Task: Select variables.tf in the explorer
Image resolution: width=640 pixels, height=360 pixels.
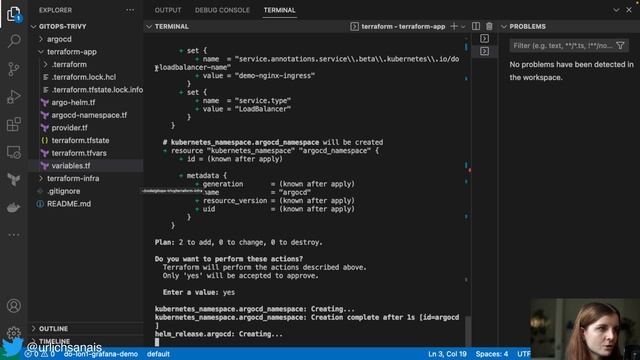Action: click(71, 166)
